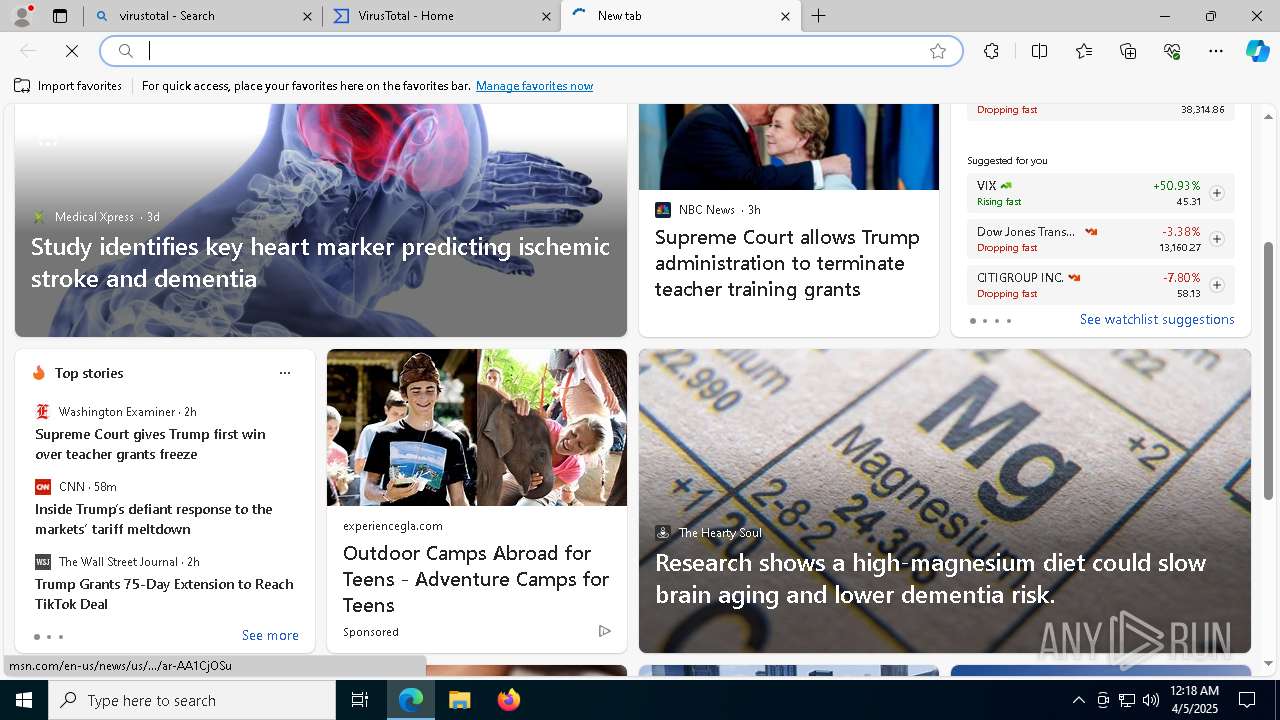
Task: Open the Collections icon
Action: point(1128,51)
